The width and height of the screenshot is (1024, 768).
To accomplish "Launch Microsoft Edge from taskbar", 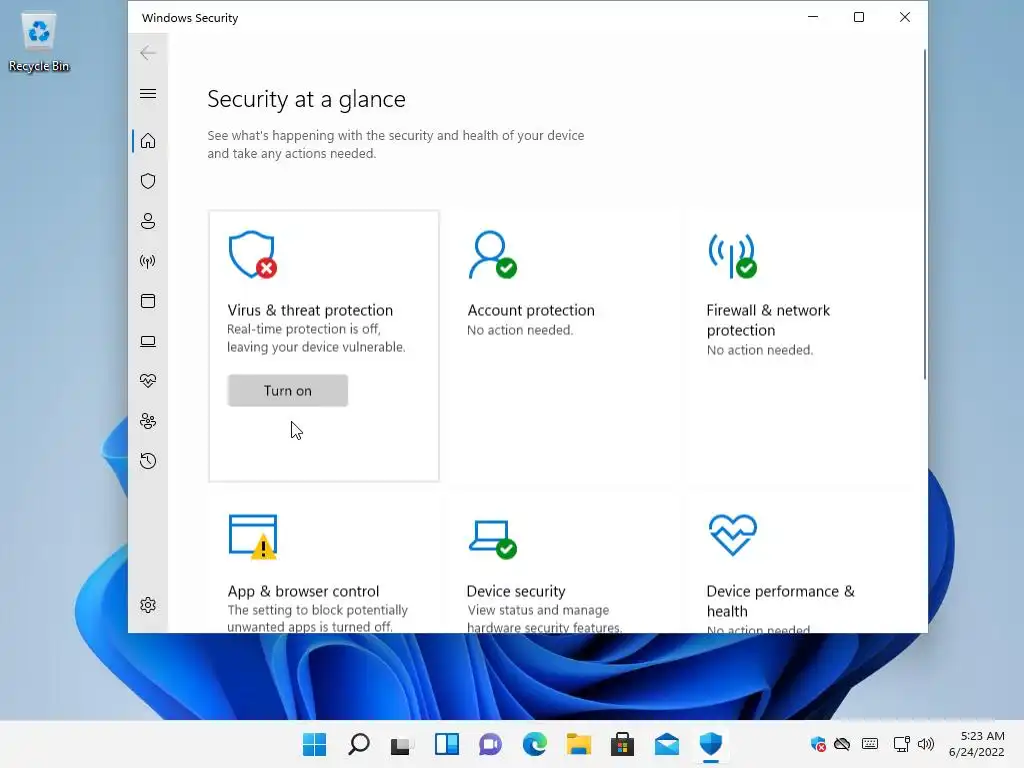I will 535,744.
